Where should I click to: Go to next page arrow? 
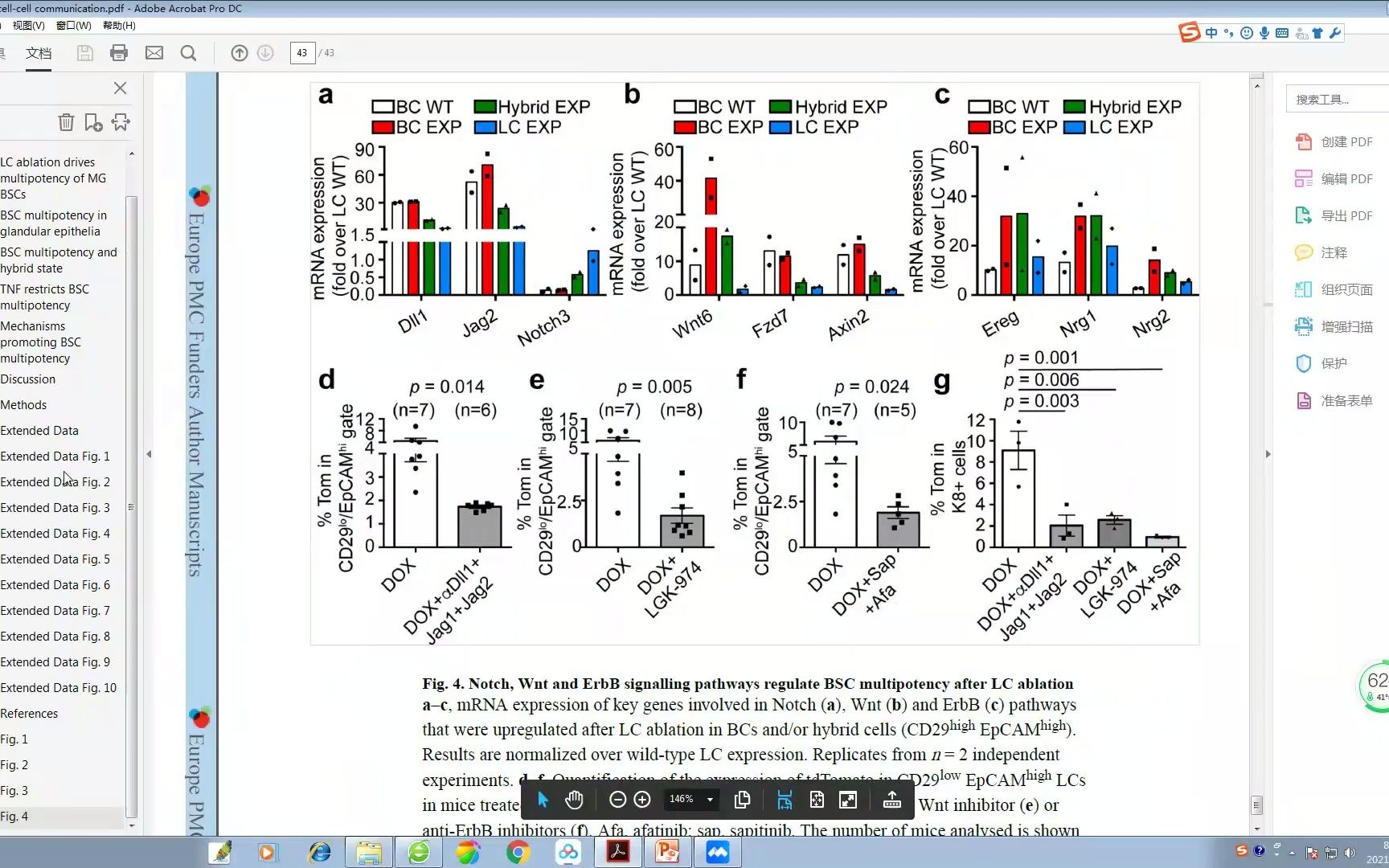pyautogui.click(x=265, y=53)
